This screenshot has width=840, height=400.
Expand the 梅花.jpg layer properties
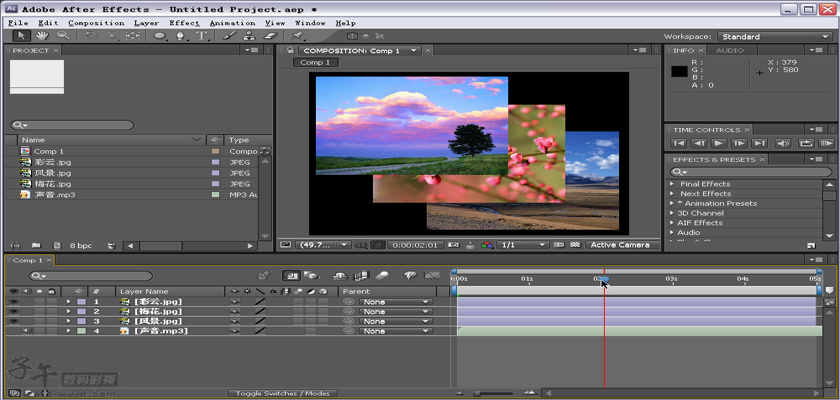pyautogui.click(x=69, y=311)
